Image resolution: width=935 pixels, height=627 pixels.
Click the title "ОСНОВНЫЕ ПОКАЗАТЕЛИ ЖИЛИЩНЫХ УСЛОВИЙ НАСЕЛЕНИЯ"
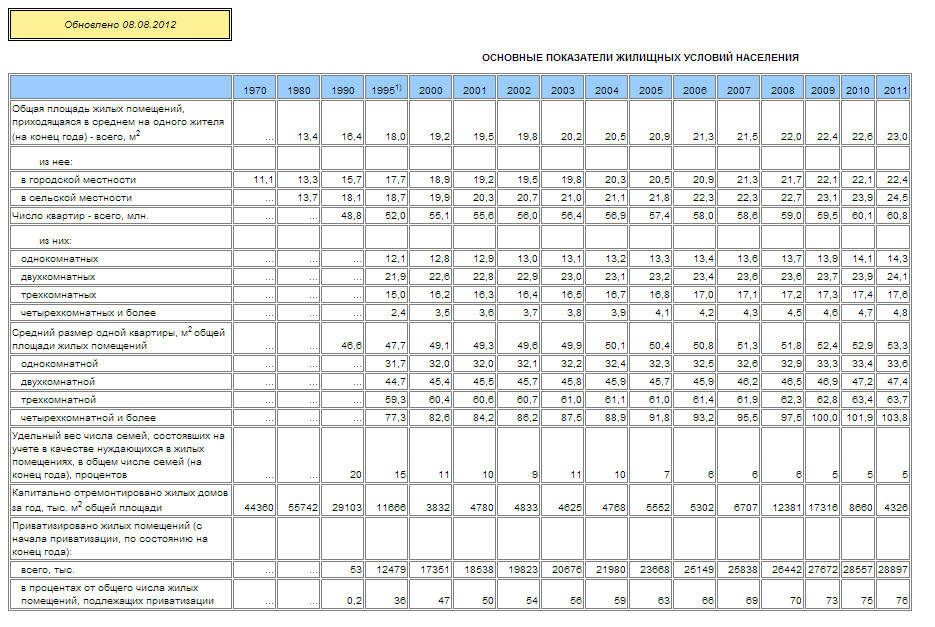(x=640, y=58)
